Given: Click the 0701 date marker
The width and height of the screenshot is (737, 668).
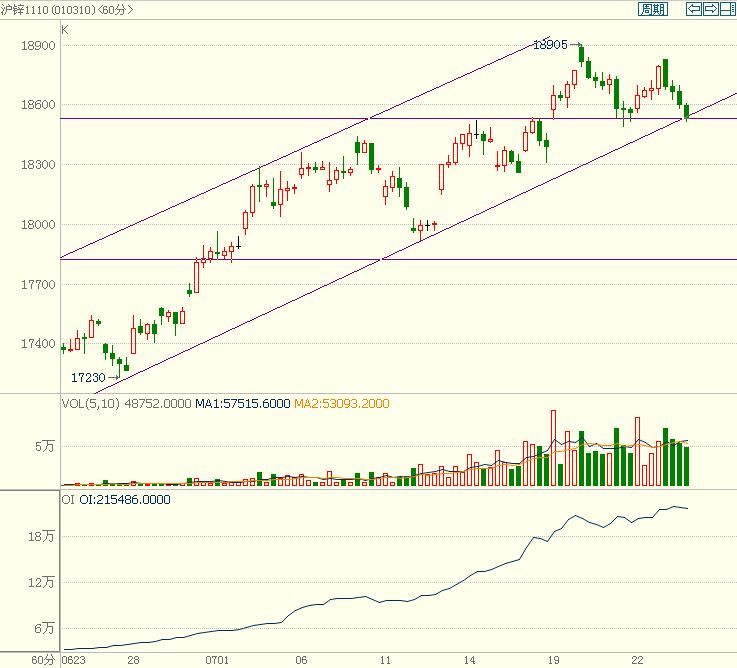Looking at the screenshot, I should click(x=217, y=660).
